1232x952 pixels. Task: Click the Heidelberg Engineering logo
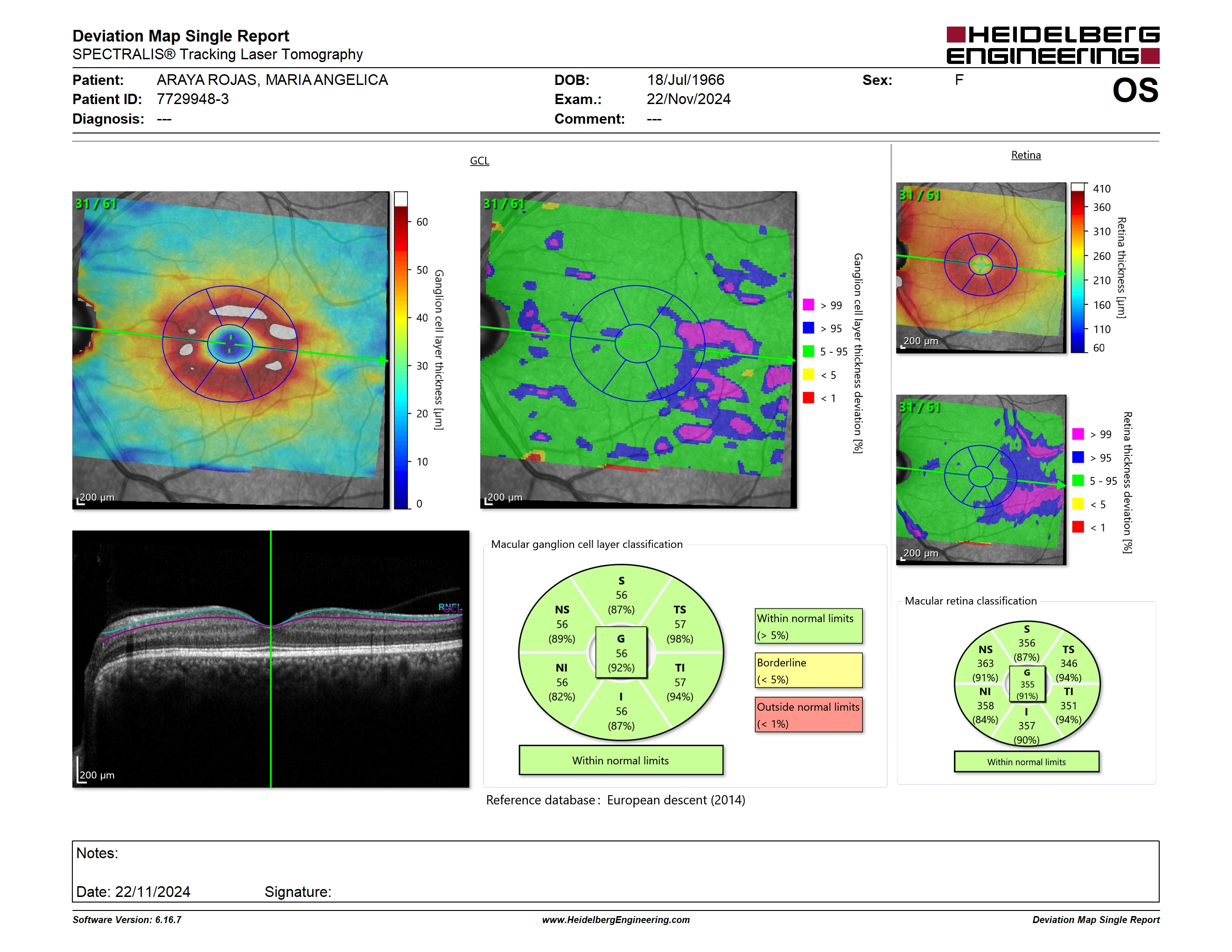point(1053,45)
